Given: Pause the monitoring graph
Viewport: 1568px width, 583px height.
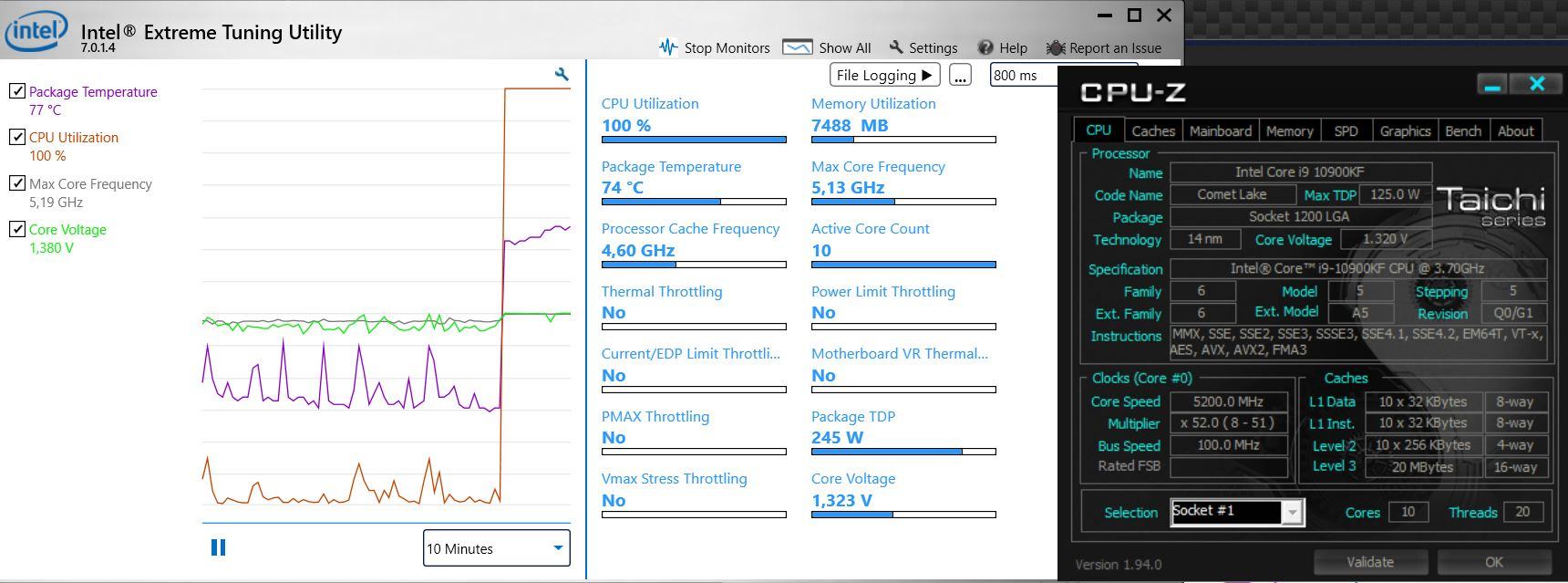Looking at the screenshot, I should point(218,547).
